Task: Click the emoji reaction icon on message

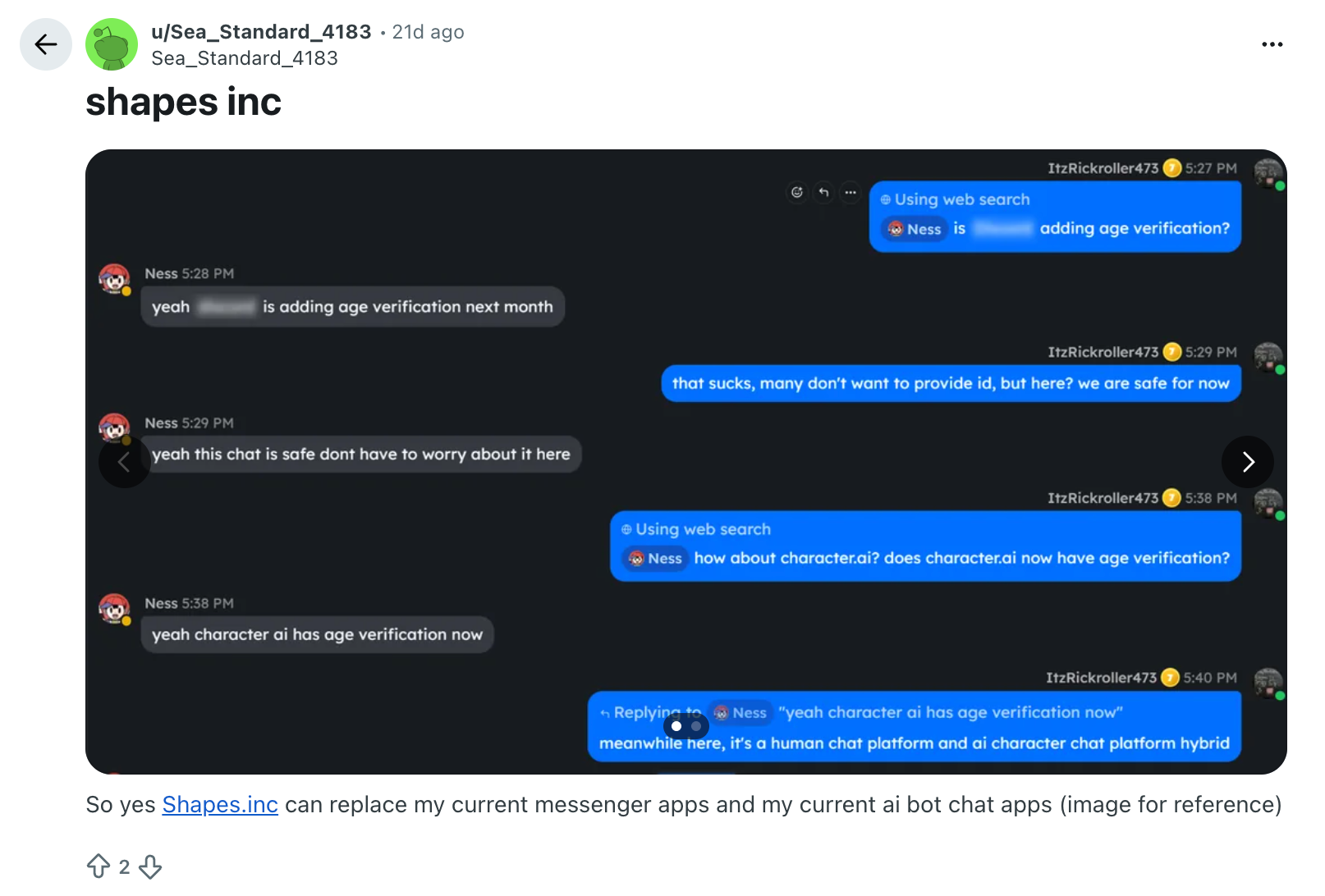Action: [x=796, y=192]
